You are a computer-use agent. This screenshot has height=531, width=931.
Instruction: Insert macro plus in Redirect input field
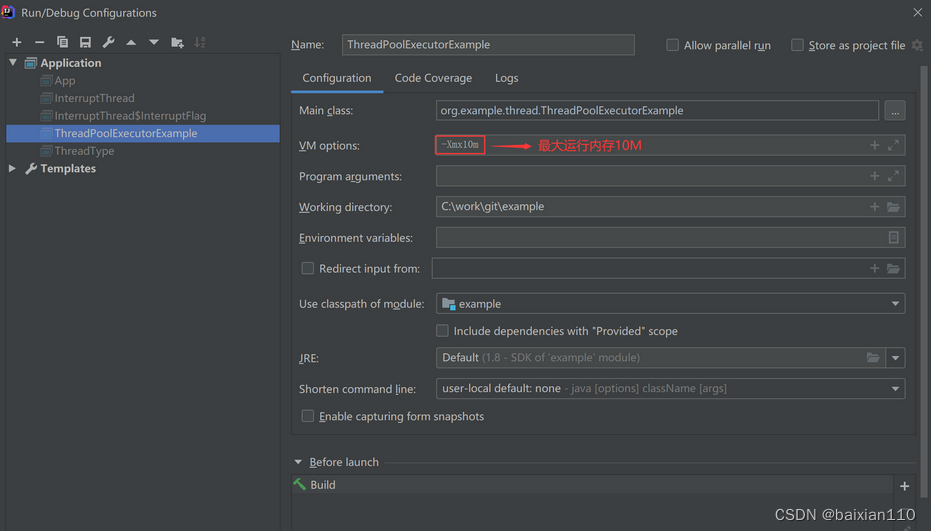[875, 268]
